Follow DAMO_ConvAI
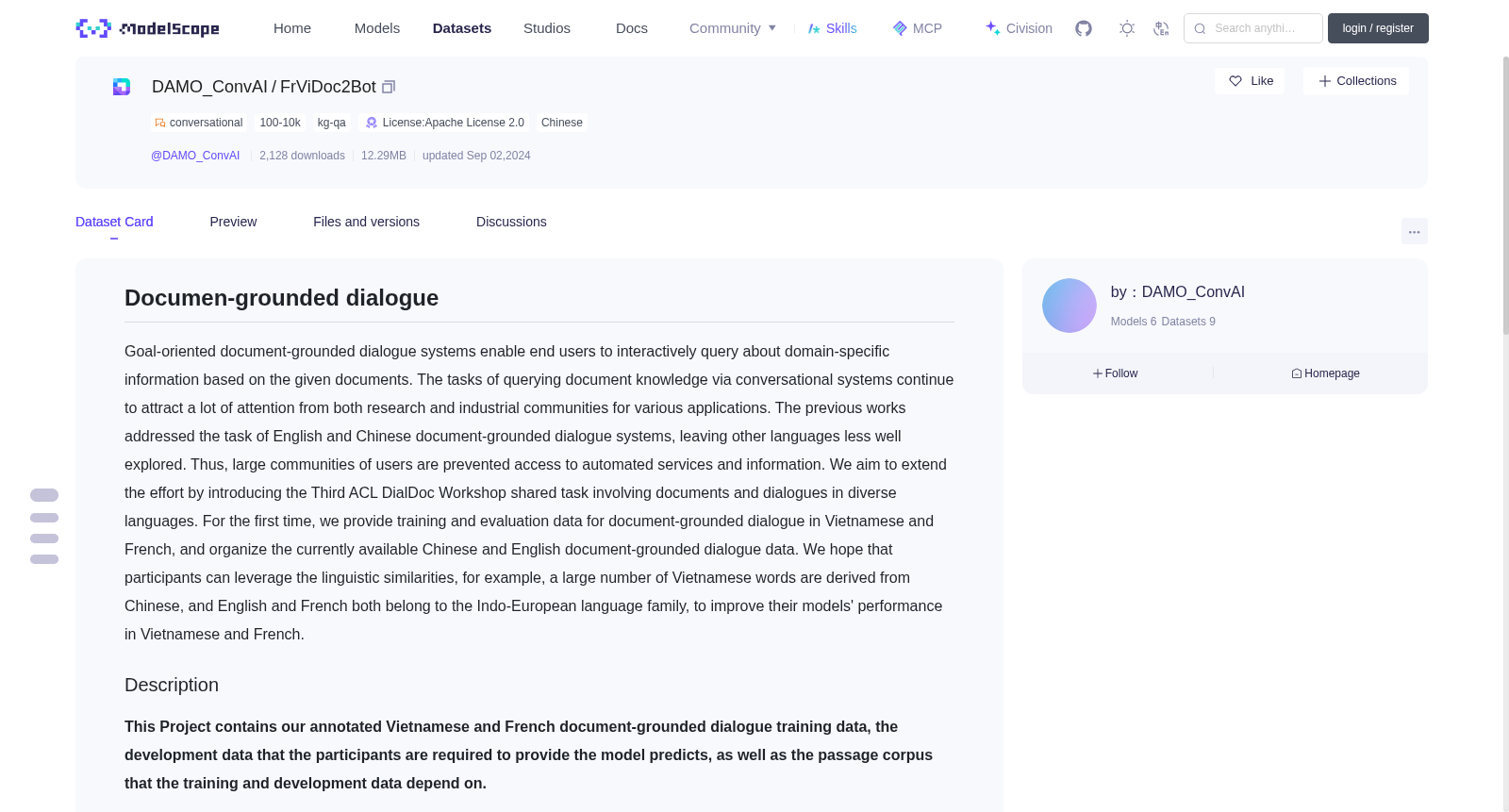Screen dimensions: 1509x812 coord(1116,373)
